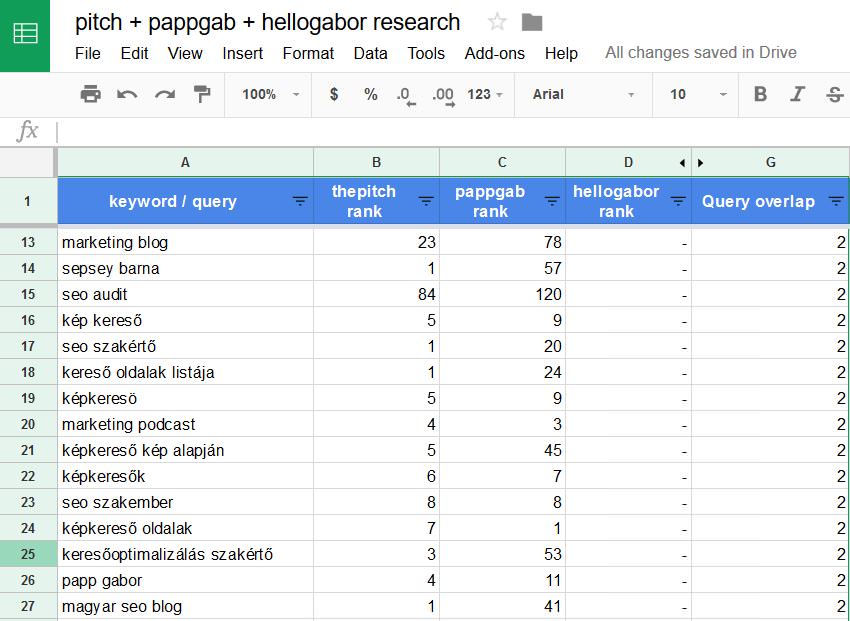This screenshot has height=621, width=850.
Task: Redo the last action
Action: pos(165,94)
